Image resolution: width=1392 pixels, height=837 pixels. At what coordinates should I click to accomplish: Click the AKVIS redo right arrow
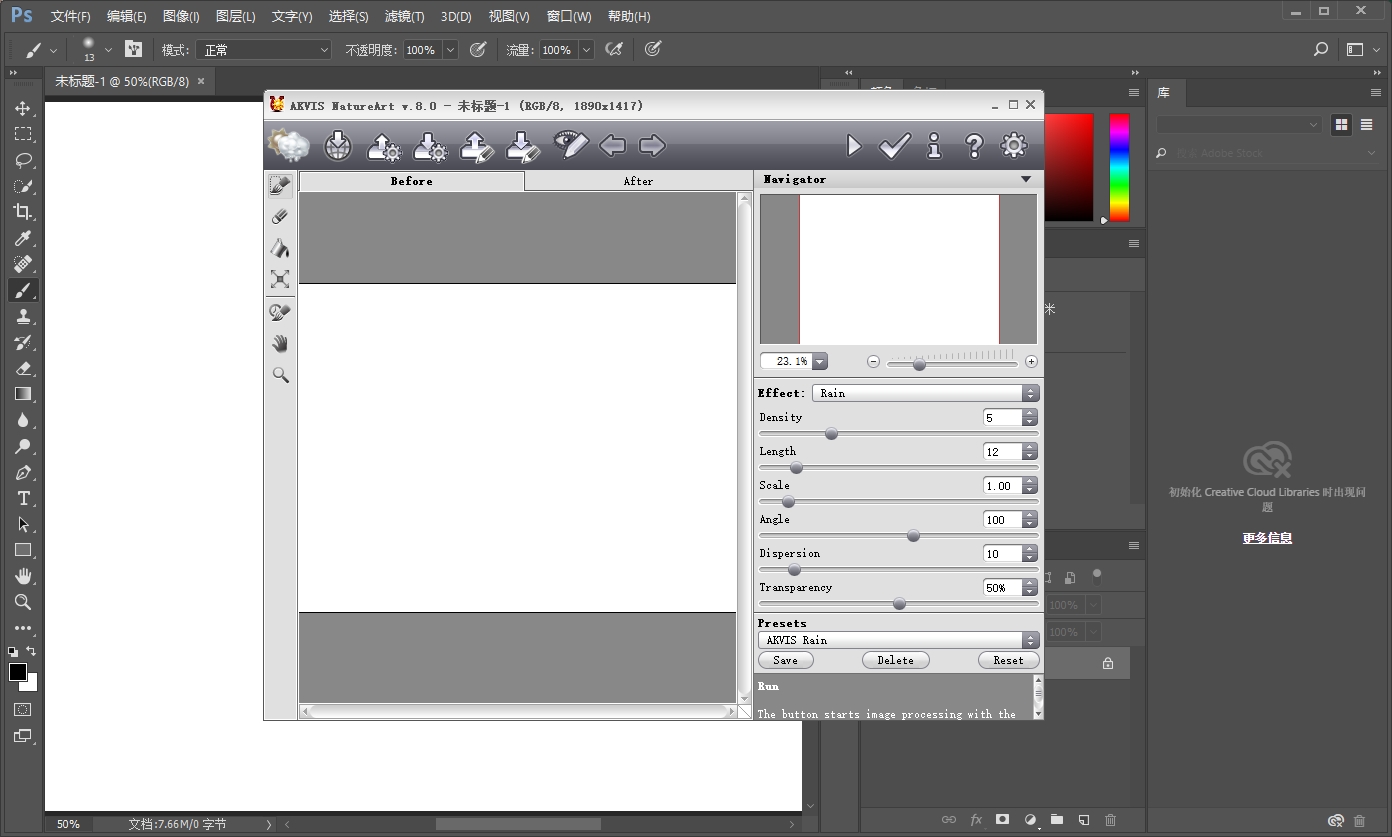point(652,146)
